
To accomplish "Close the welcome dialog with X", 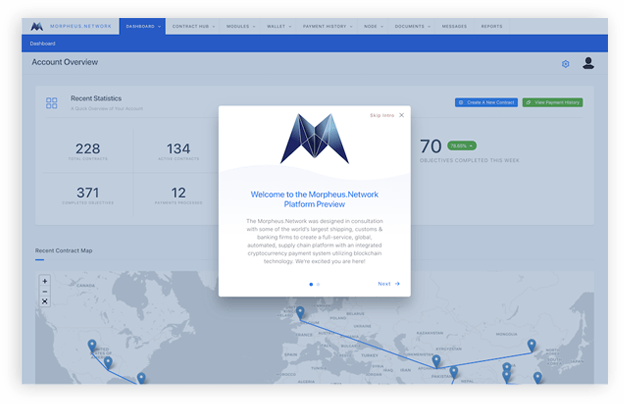I will [x=402, y=115].
